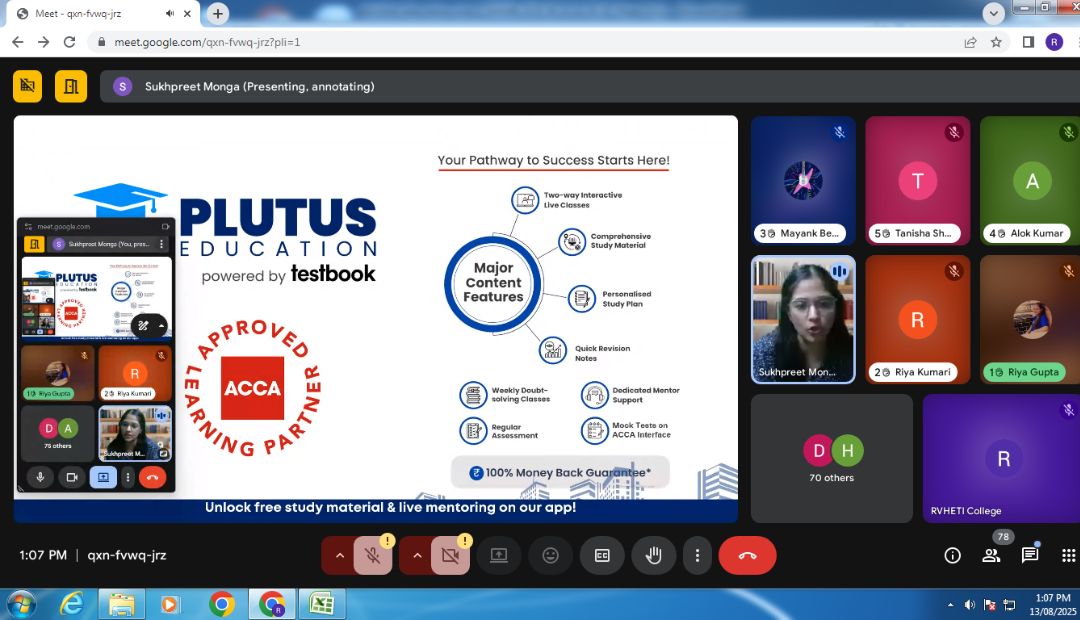
Task: Expand audio settings chevron beside microphone
Action: 339,556
